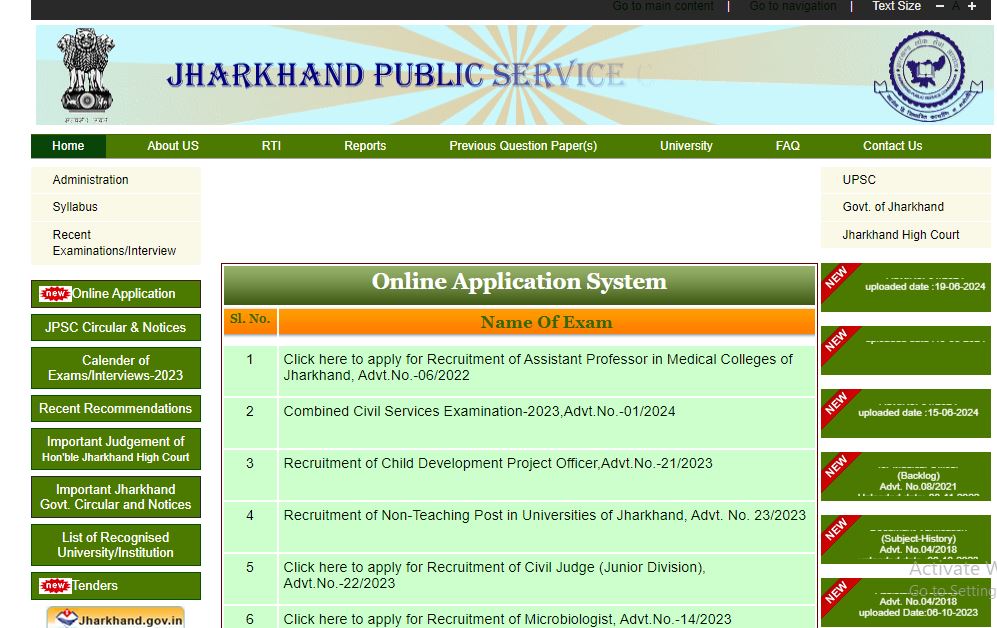Visit the Jharkhand High Court link
The image size is (997, 628).
pos(900,235)
